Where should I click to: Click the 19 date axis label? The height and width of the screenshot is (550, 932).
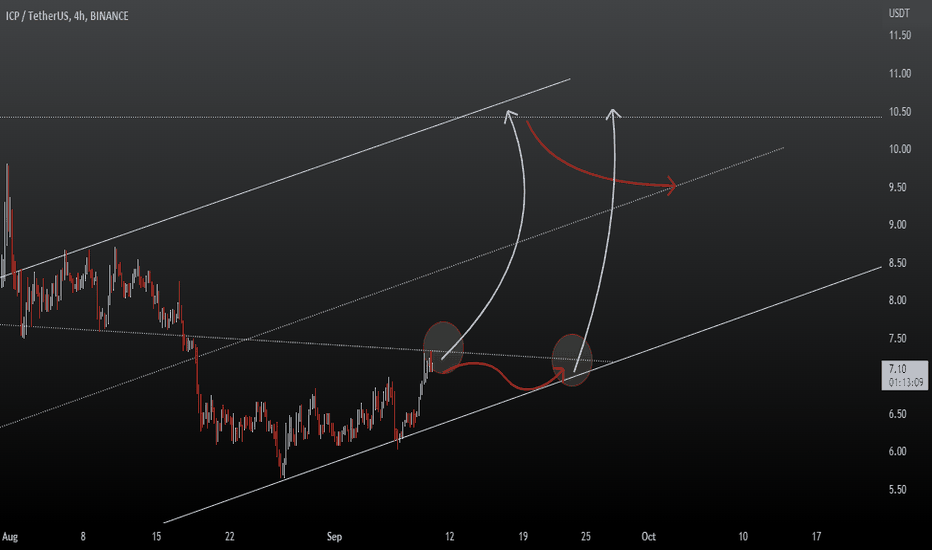(523, 536)
